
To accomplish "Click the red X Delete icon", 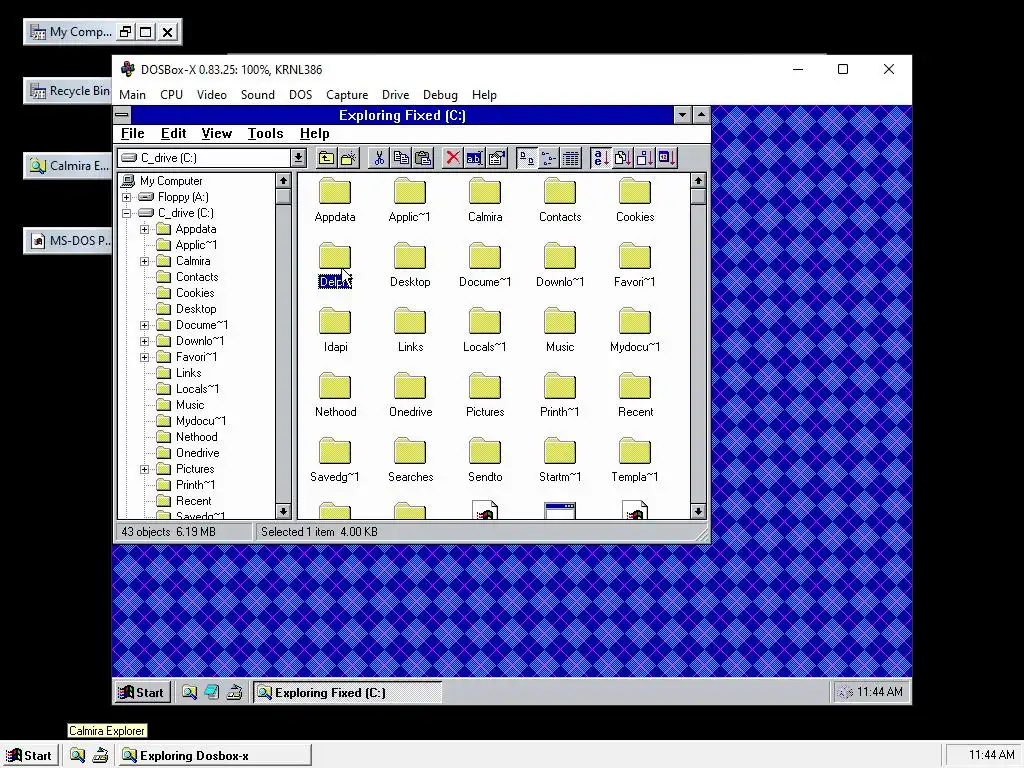I will [453, 158].
